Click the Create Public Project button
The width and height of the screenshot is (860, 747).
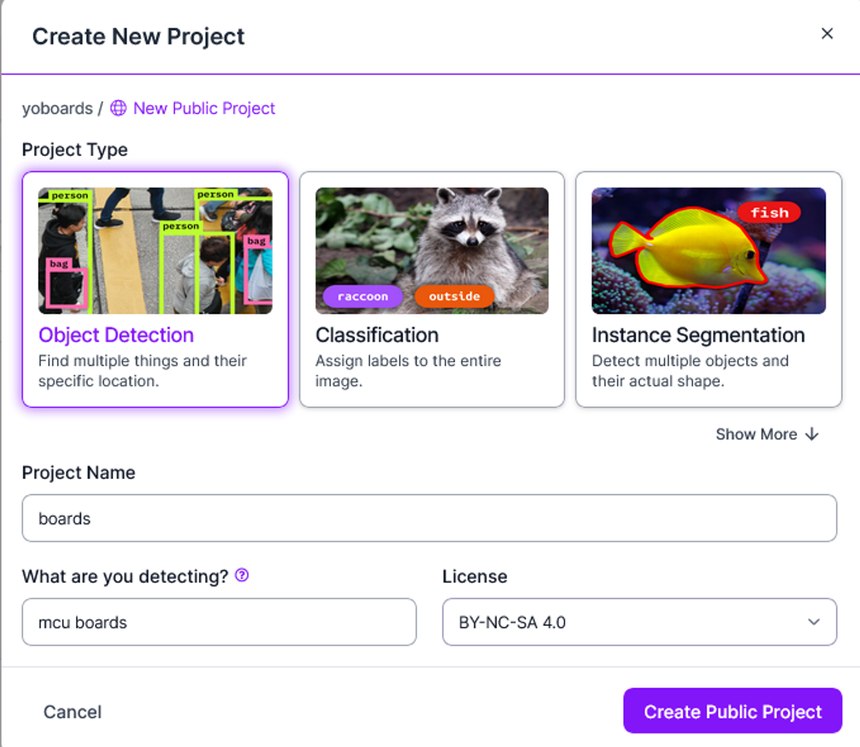(732, 711)
